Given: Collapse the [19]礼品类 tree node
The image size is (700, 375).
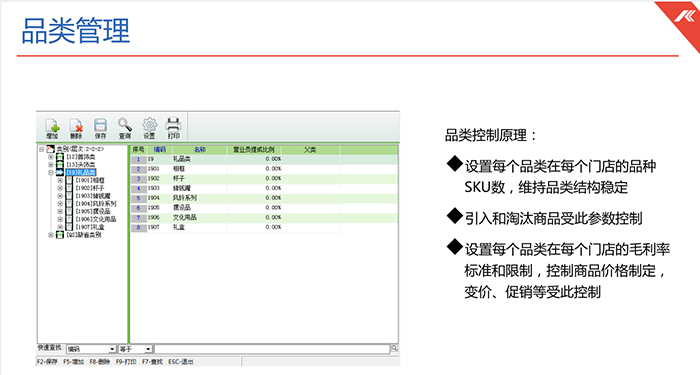Looking at the screenshot, I should [x=50, y=172].
